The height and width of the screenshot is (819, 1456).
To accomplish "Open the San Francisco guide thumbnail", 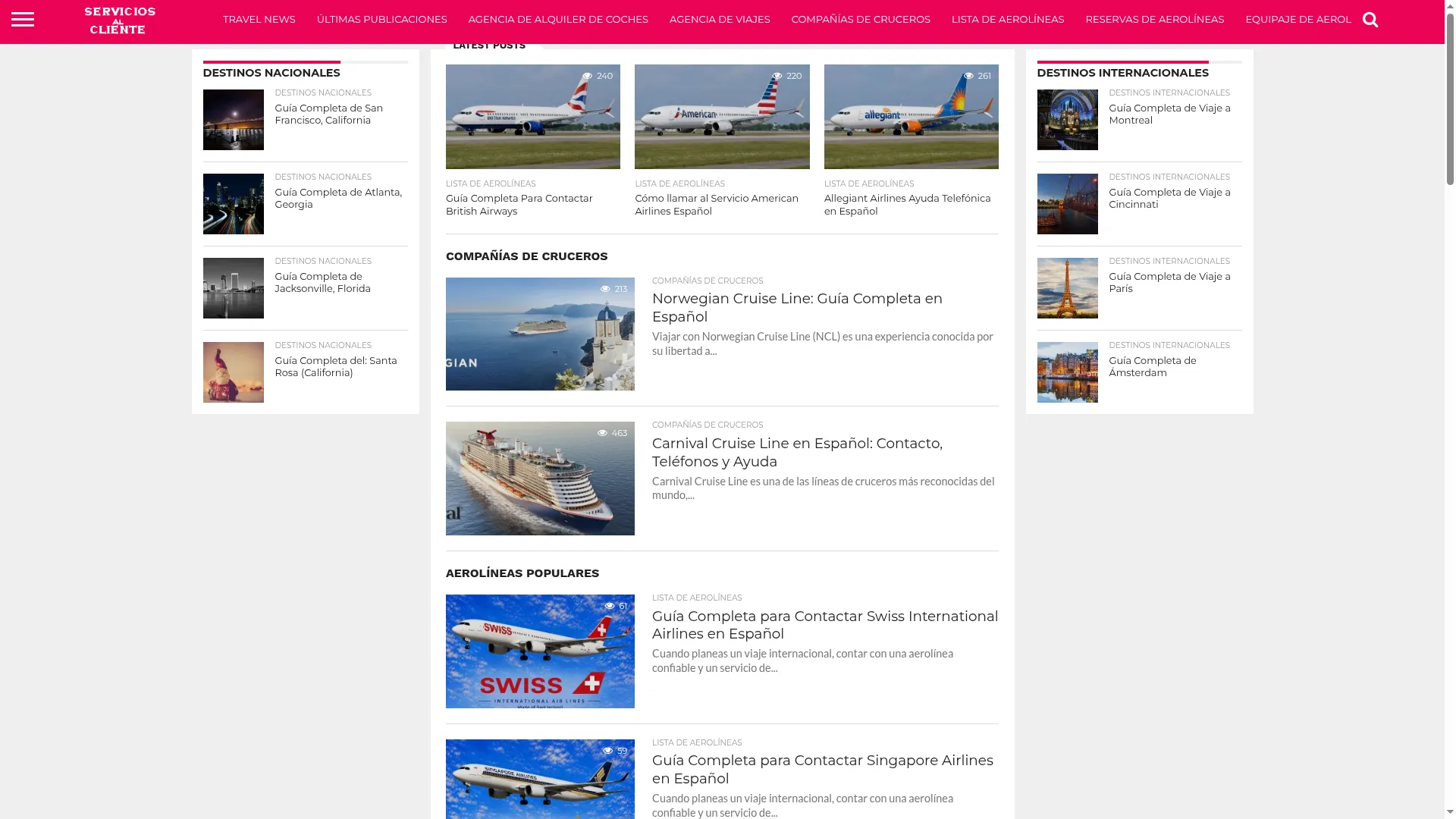I will 234,120.
